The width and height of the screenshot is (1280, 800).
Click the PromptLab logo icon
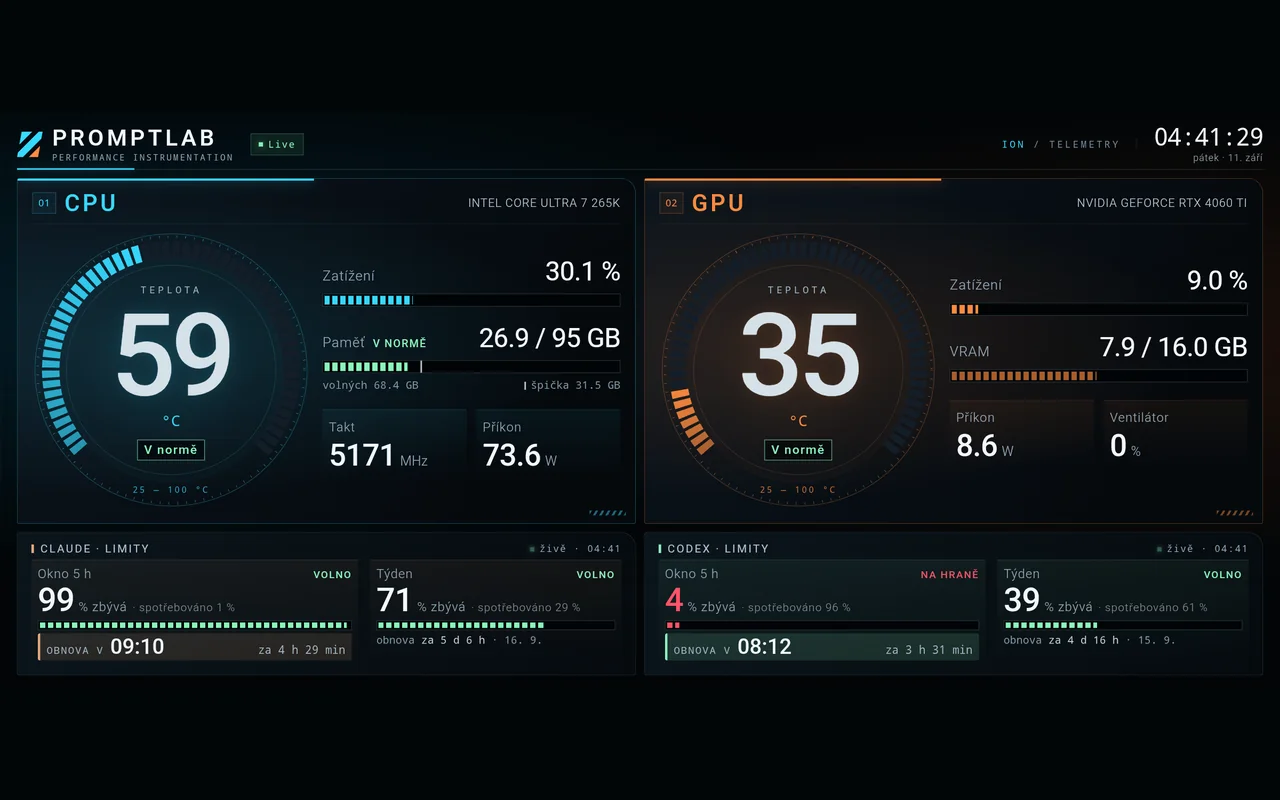pyautogui.click(x=30, y=144)
